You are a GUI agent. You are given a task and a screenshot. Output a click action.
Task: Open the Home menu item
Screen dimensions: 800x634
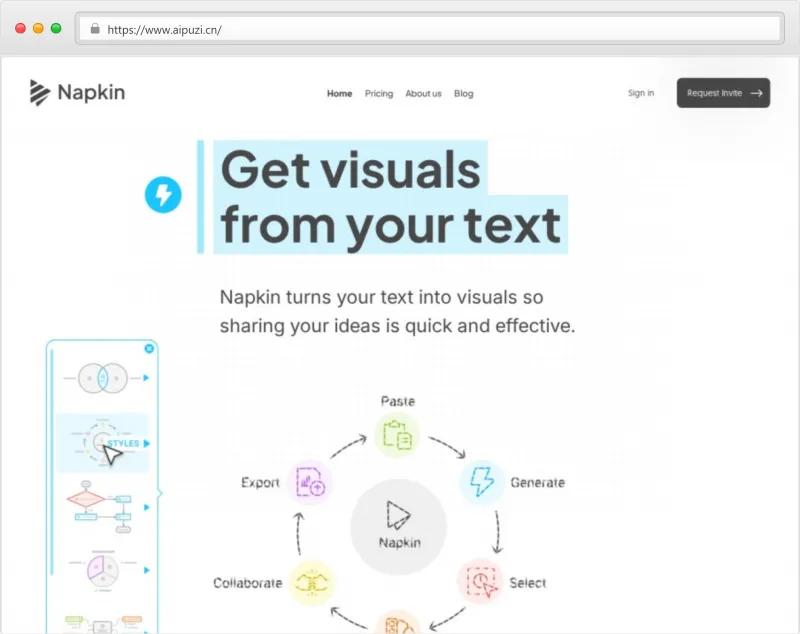point(339,93)
